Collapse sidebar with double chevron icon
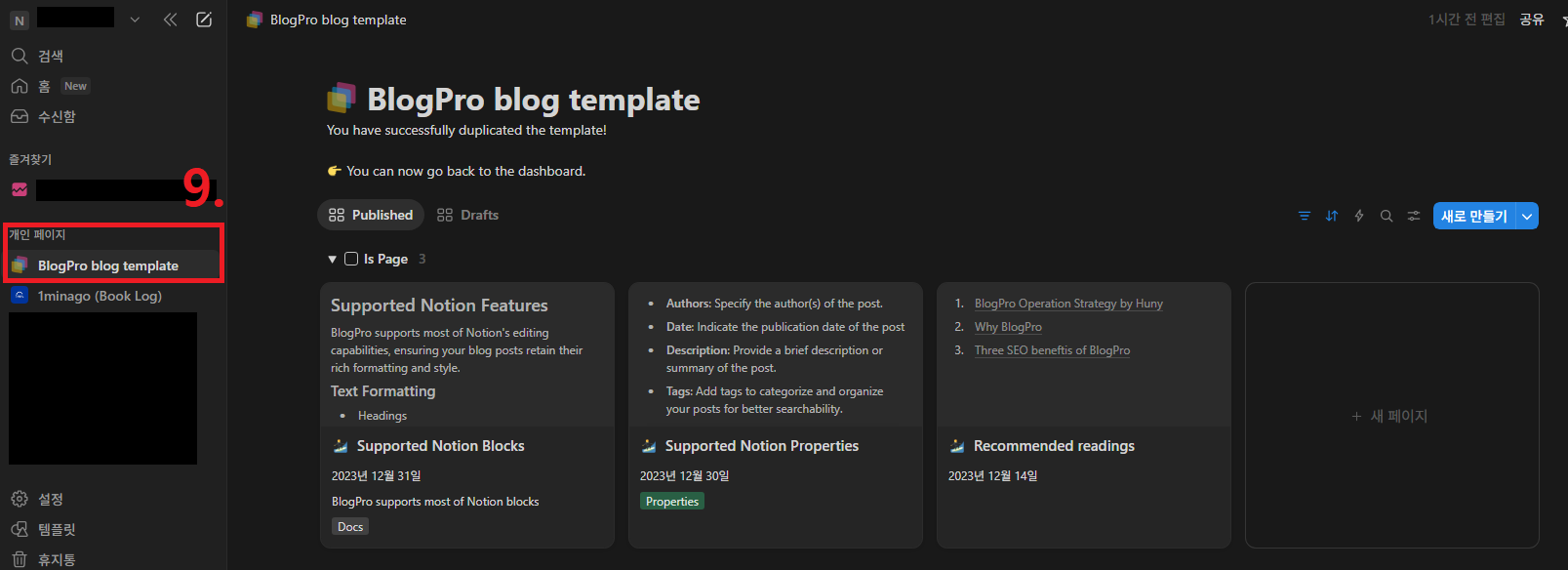Screen dimensions: 1568x570 coord(171,20)
